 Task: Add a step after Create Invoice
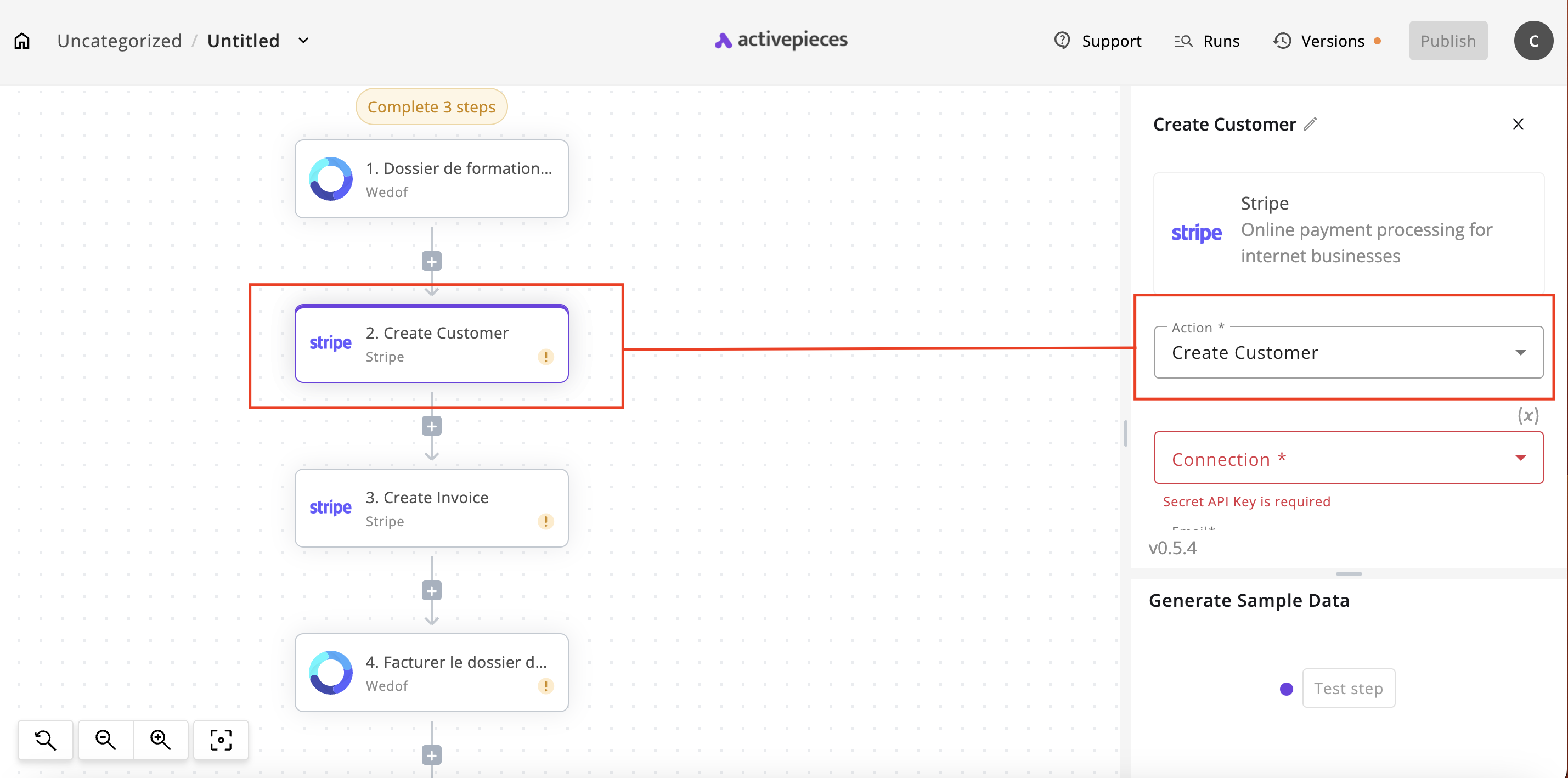(432, 590)
